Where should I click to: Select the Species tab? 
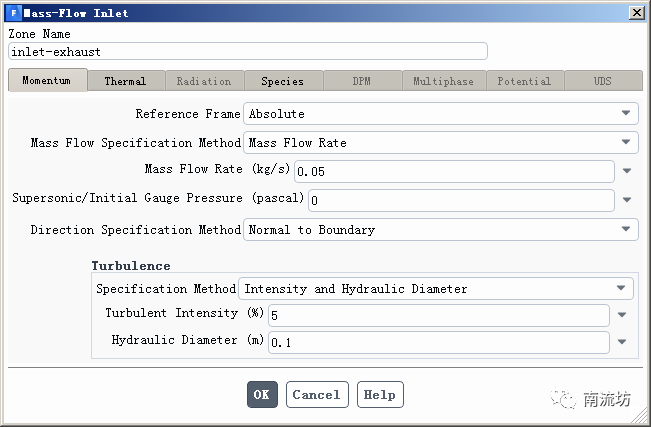(x=282, y=81)
